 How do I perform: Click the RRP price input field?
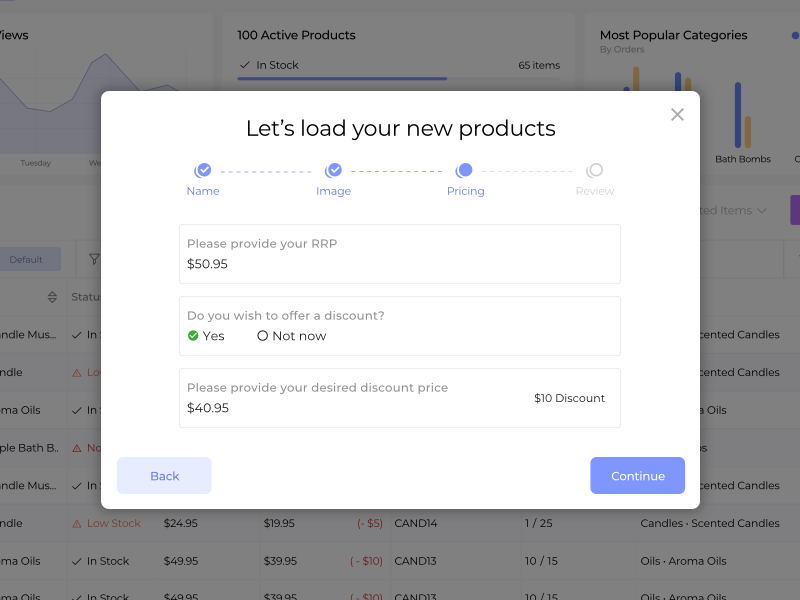400,264
